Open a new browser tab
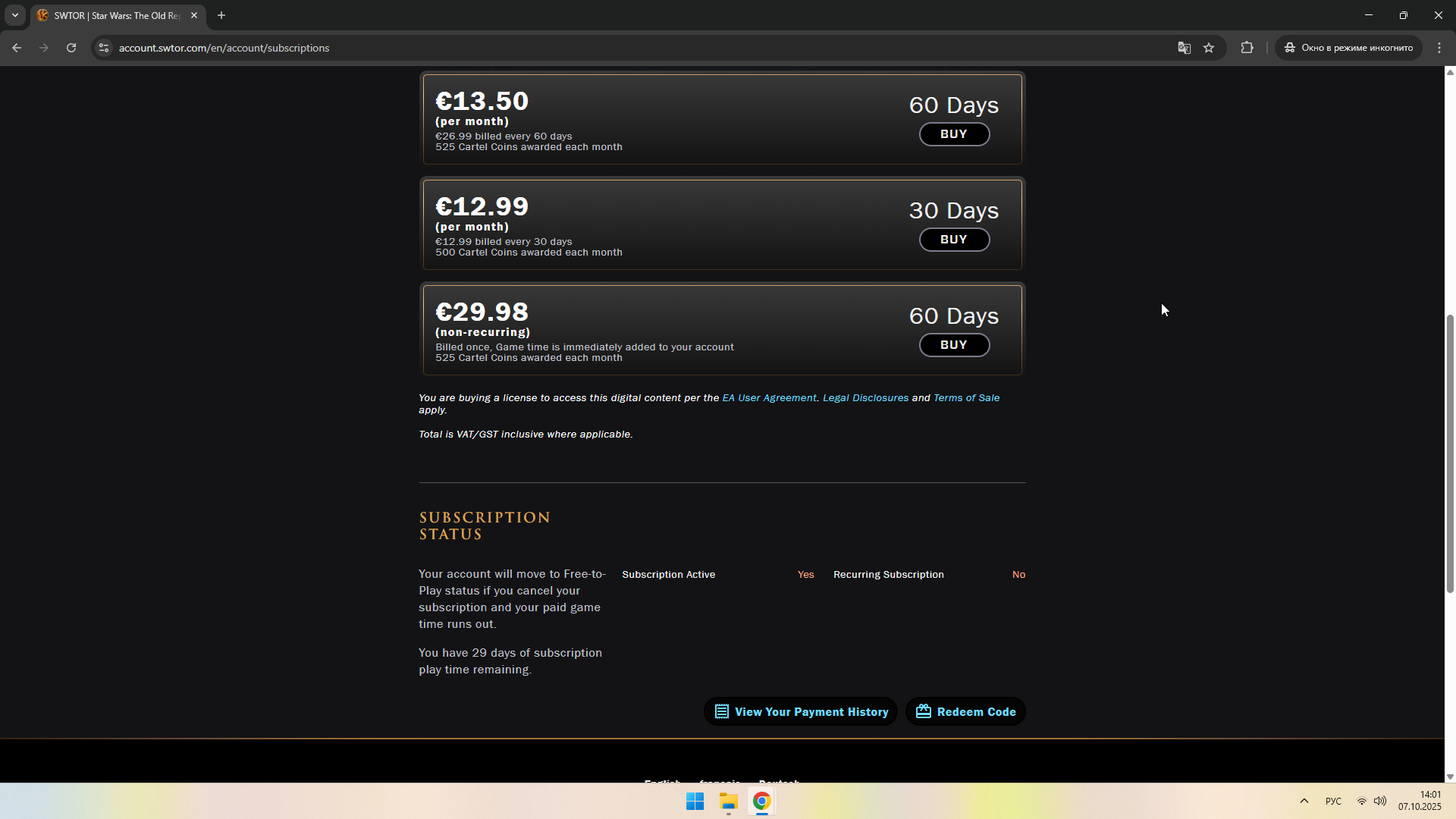 coord(221,15)
